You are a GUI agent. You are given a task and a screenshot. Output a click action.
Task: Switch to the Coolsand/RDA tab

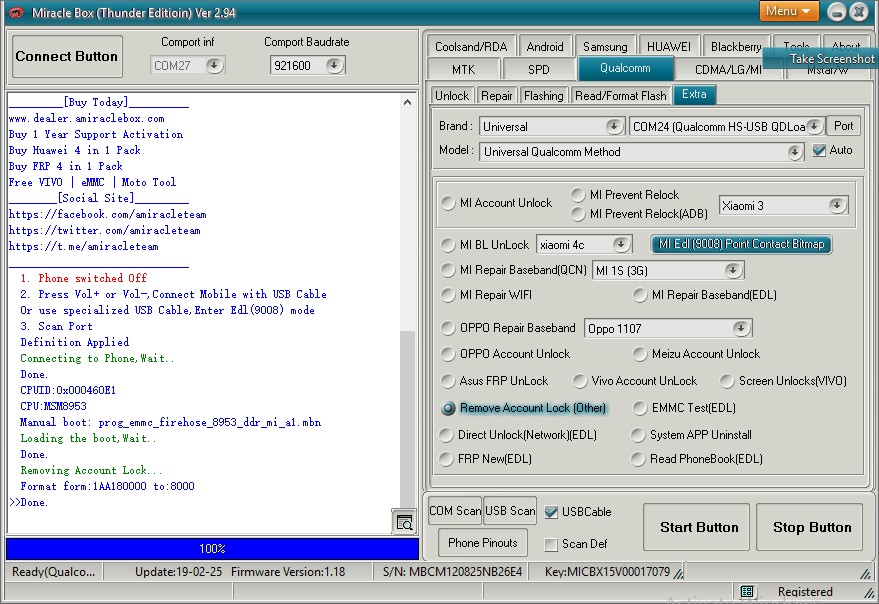471,47
